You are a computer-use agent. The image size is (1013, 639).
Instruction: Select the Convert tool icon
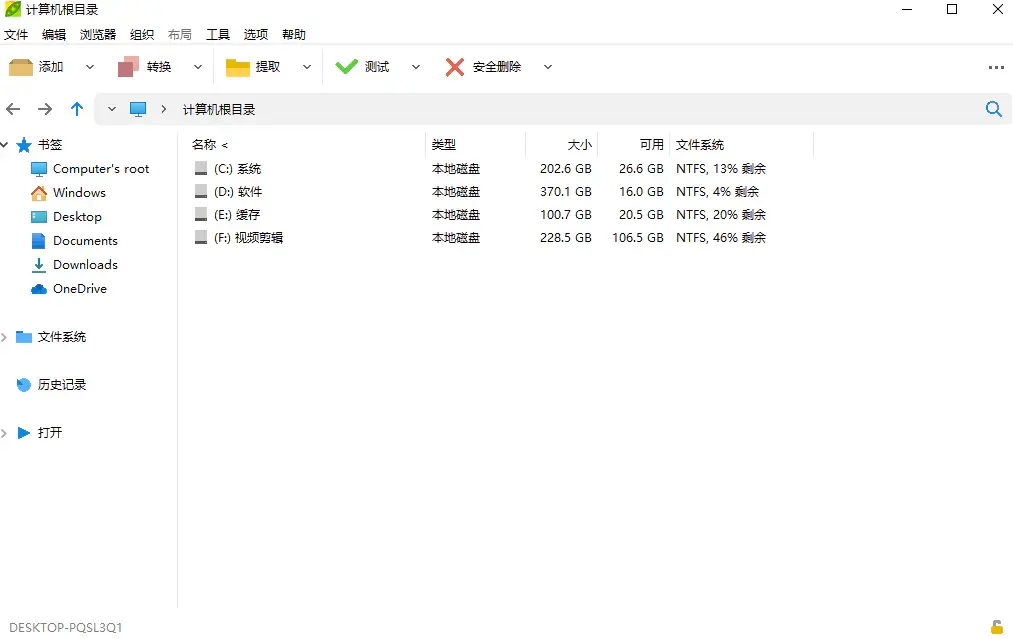pos(128,67)
